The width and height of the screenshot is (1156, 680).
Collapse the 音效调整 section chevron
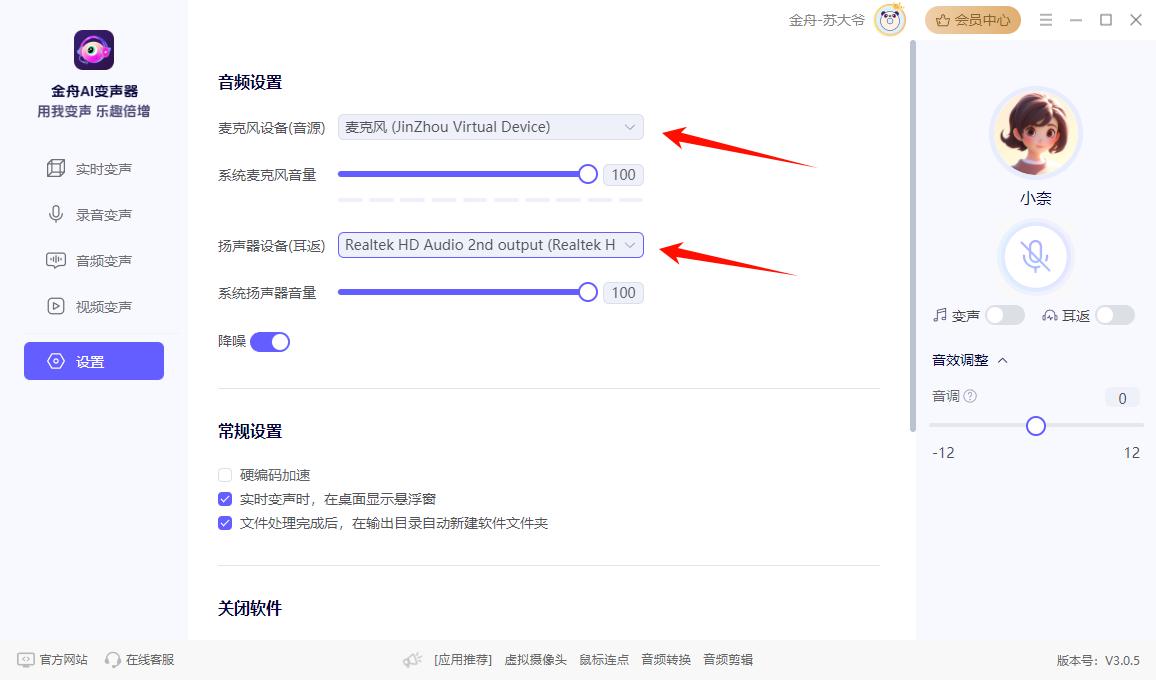1003,361
